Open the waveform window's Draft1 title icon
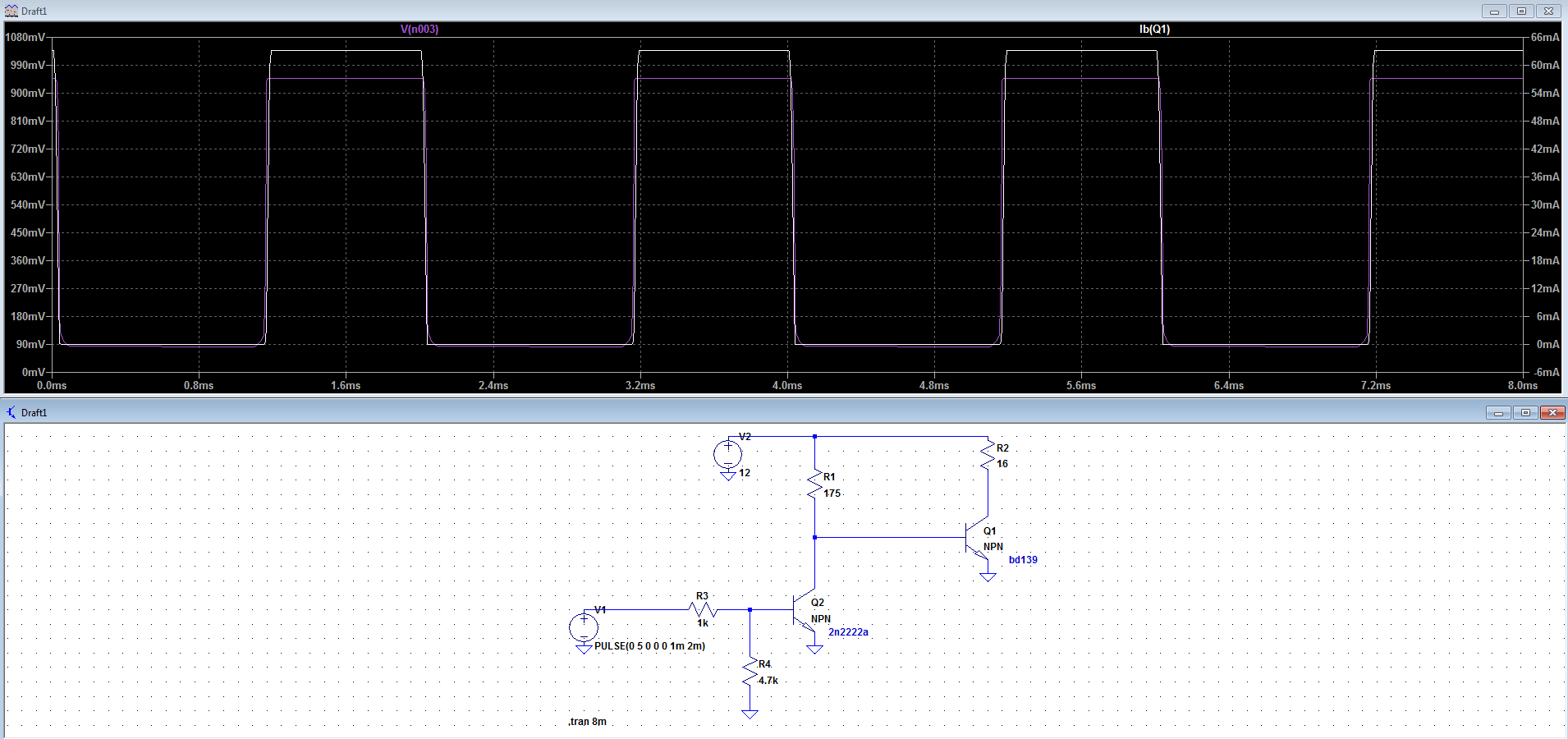Image resolution: width=1568 pixels, height=739 pixels. point(11,11)
